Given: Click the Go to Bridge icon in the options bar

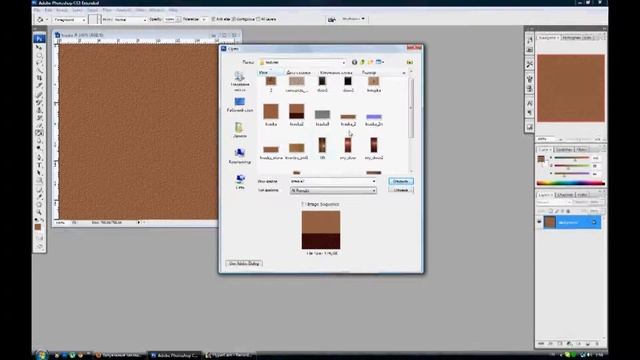Looking at the screenshot, I should [x=331, y=19].
